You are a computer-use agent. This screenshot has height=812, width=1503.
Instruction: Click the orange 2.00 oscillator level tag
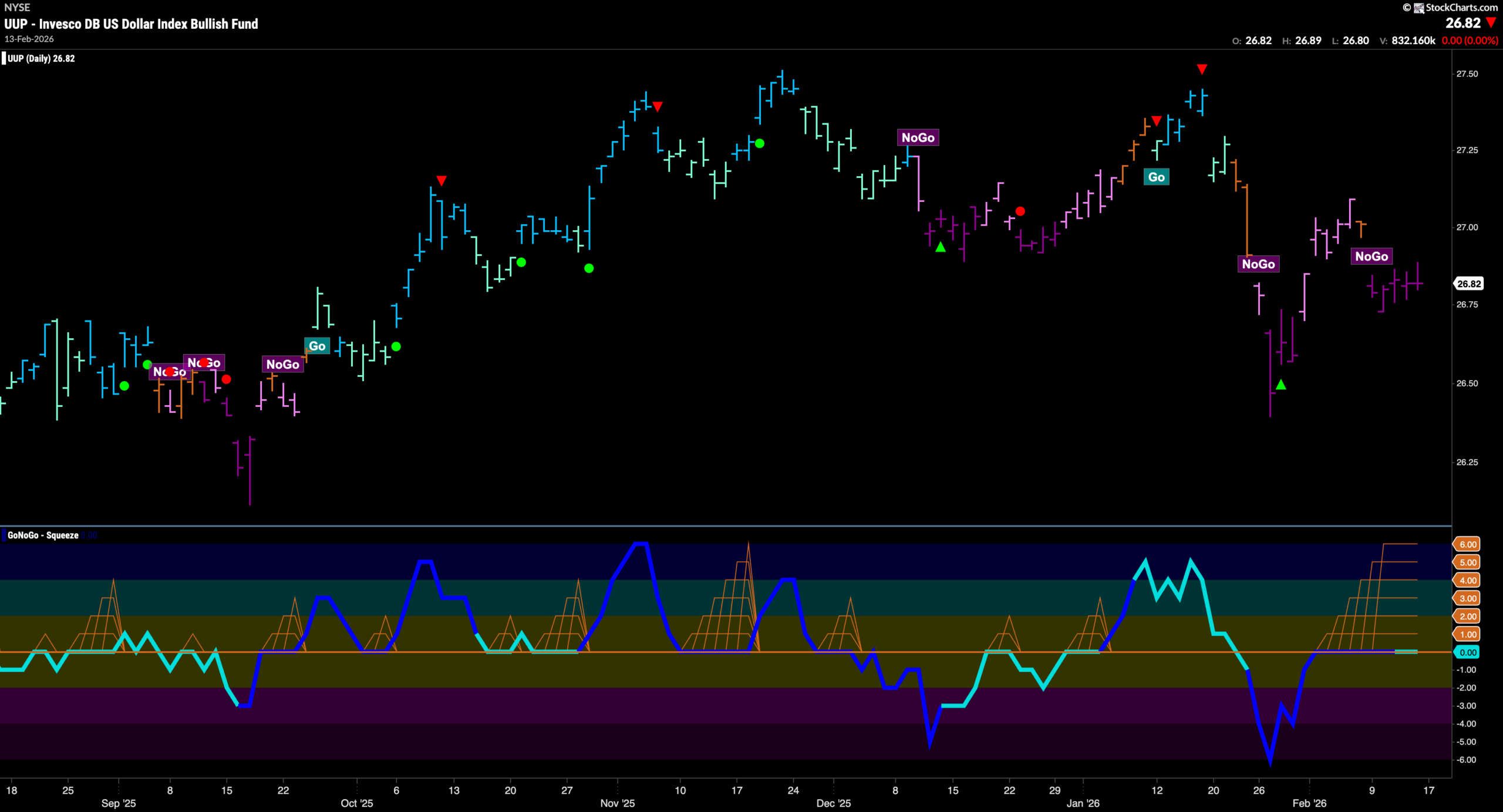point(1467,616)
